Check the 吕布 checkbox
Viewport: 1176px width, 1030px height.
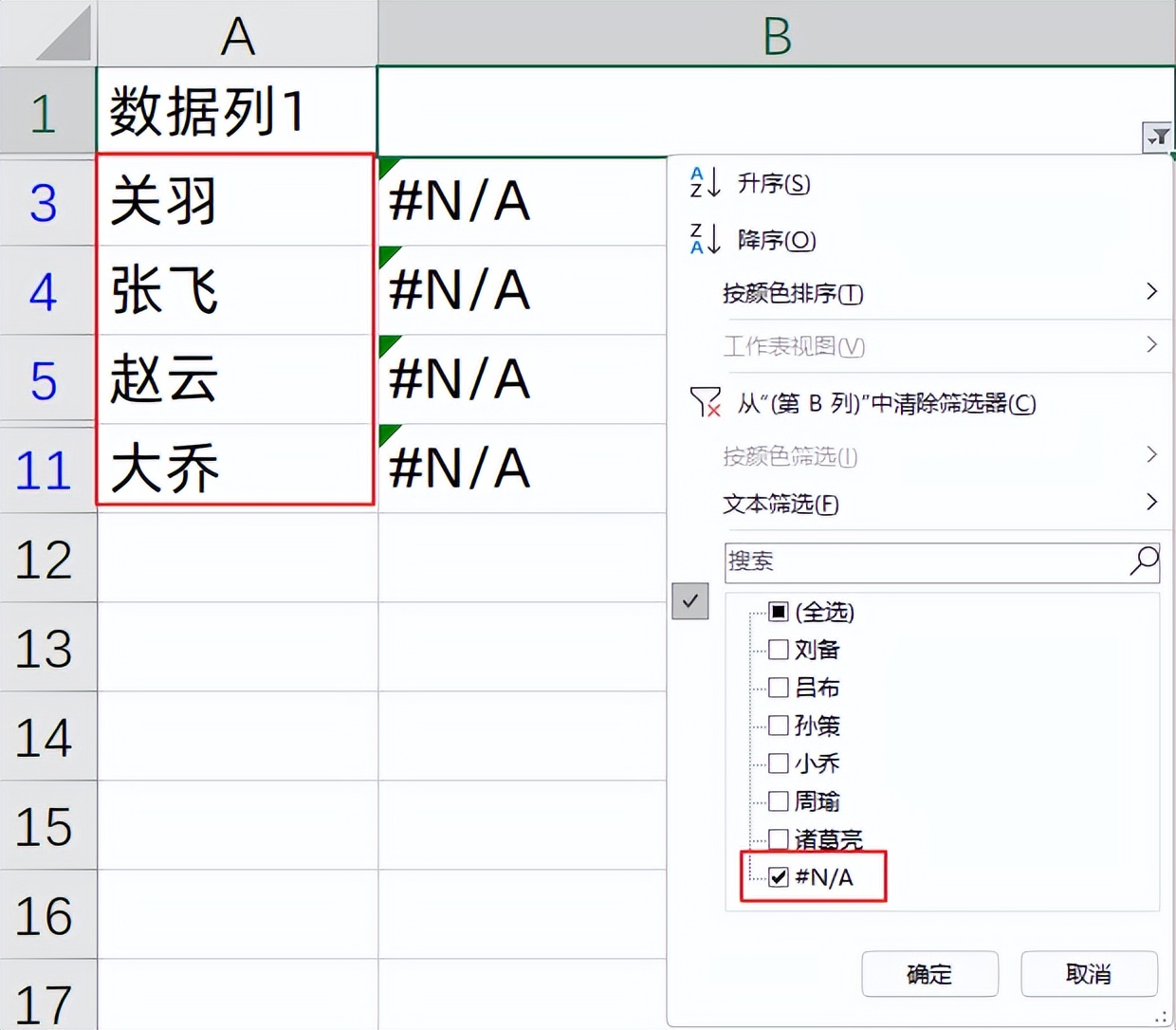coord(779,688)
